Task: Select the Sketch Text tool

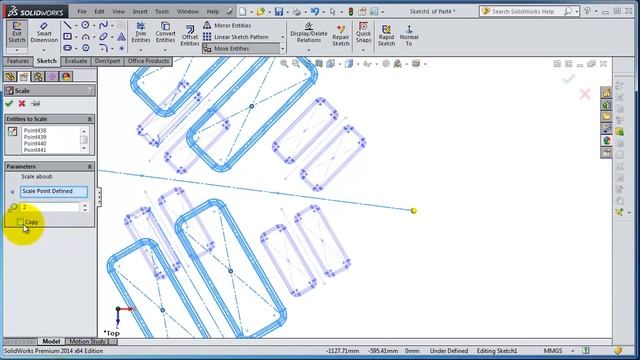Action: tap(121, 37)
